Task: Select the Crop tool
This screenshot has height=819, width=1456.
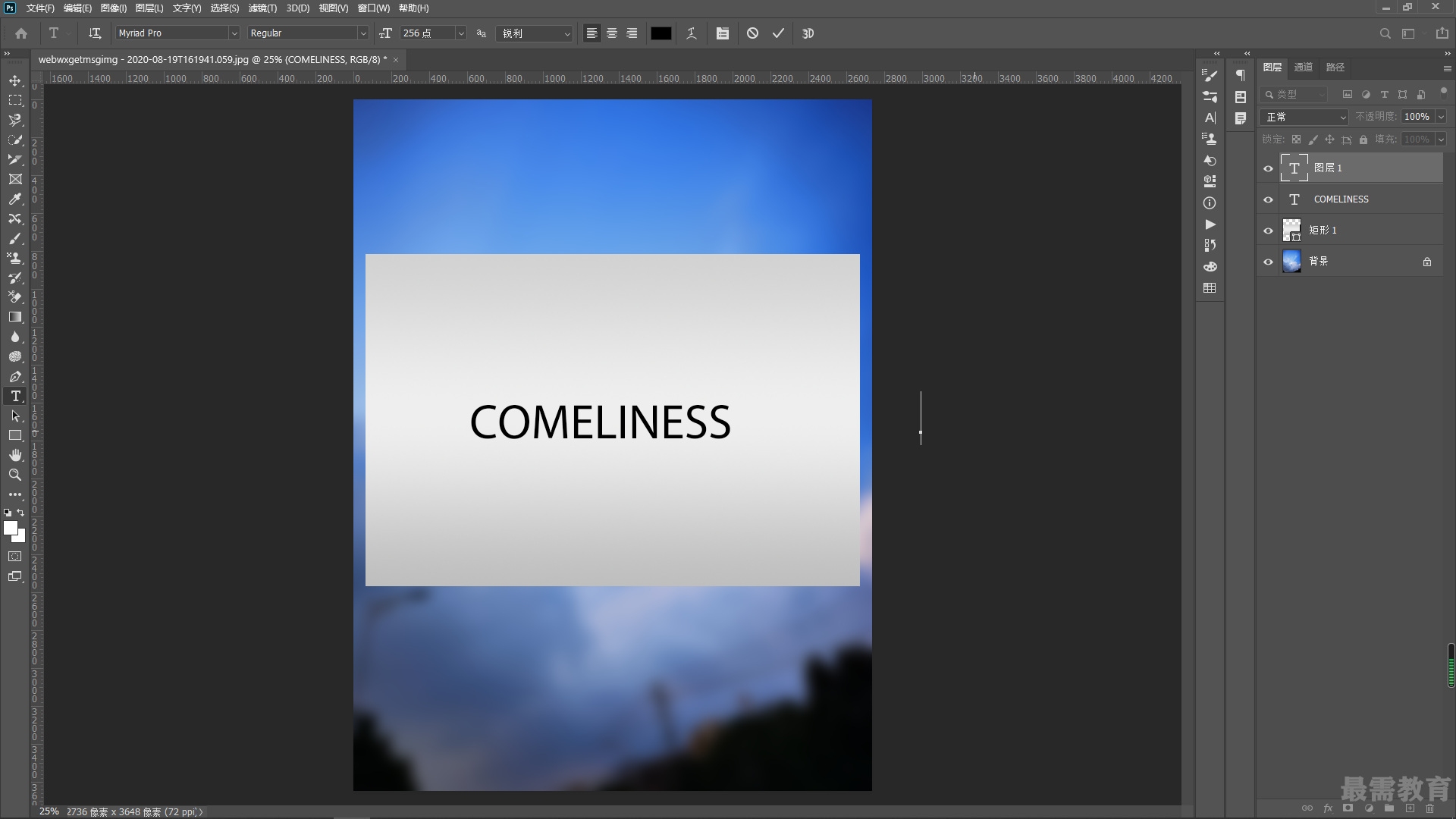Action: click(15, 159)
